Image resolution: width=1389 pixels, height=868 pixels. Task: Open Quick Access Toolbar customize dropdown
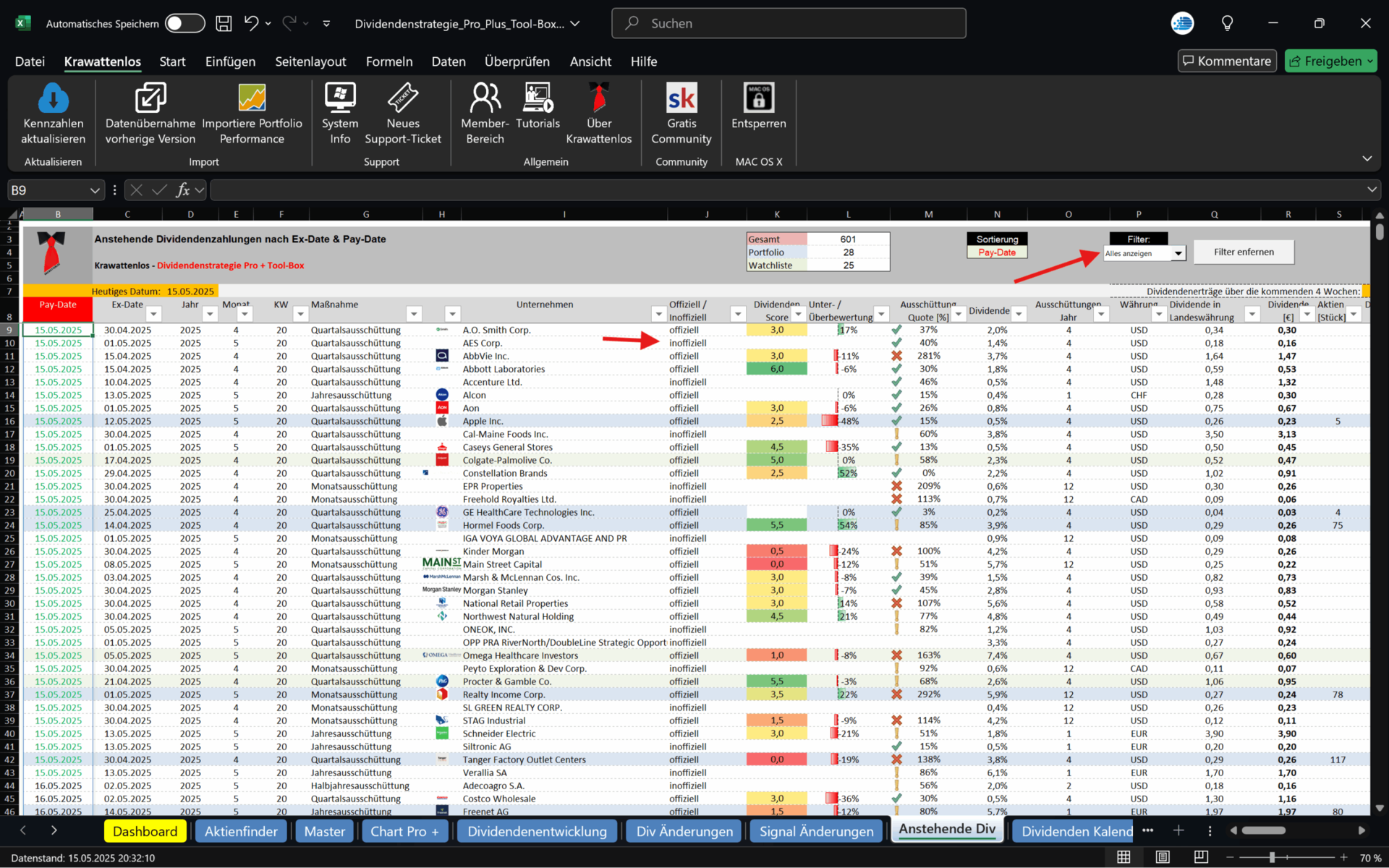coord(326,23)
